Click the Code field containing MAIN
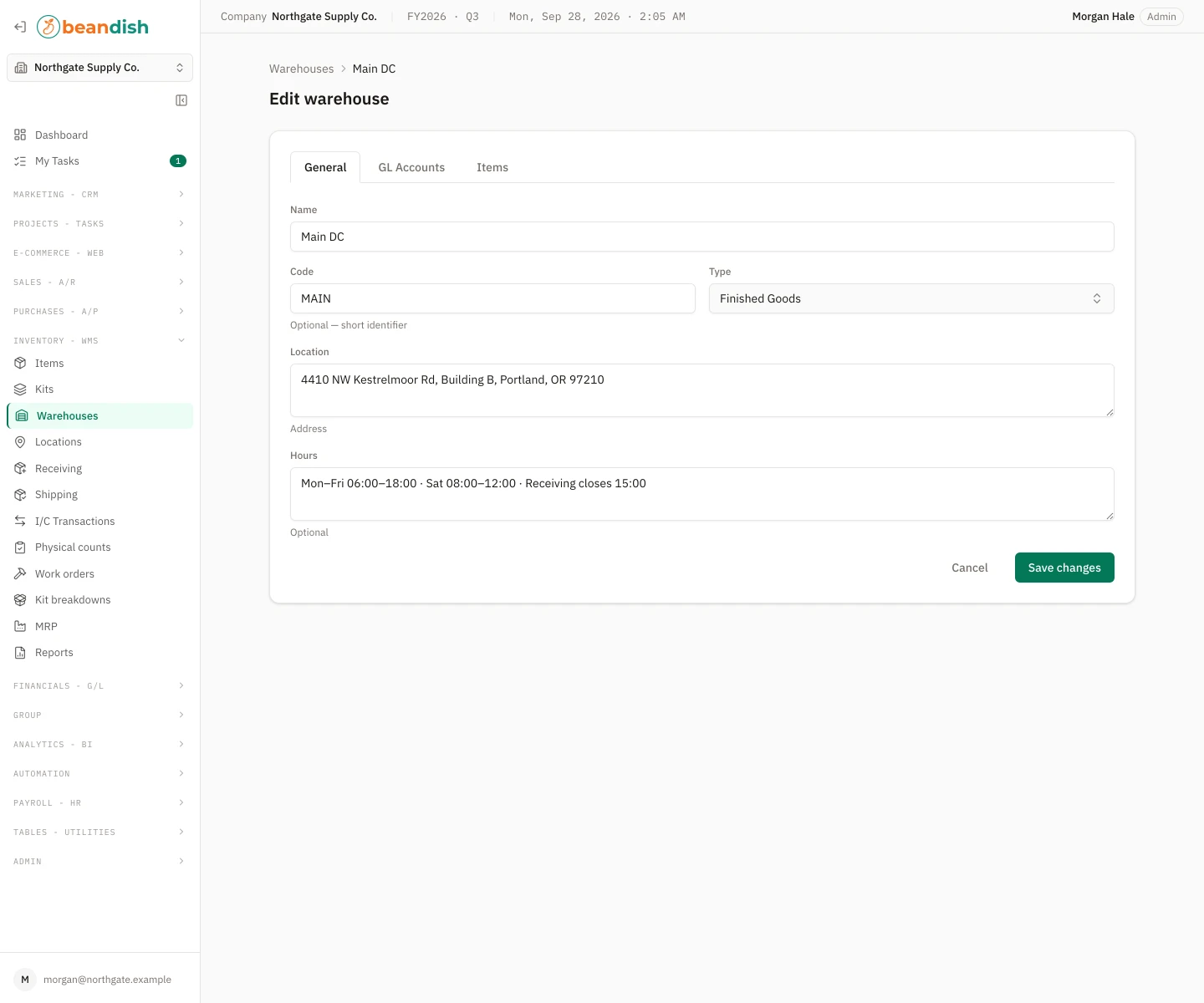 pos(492,298)
